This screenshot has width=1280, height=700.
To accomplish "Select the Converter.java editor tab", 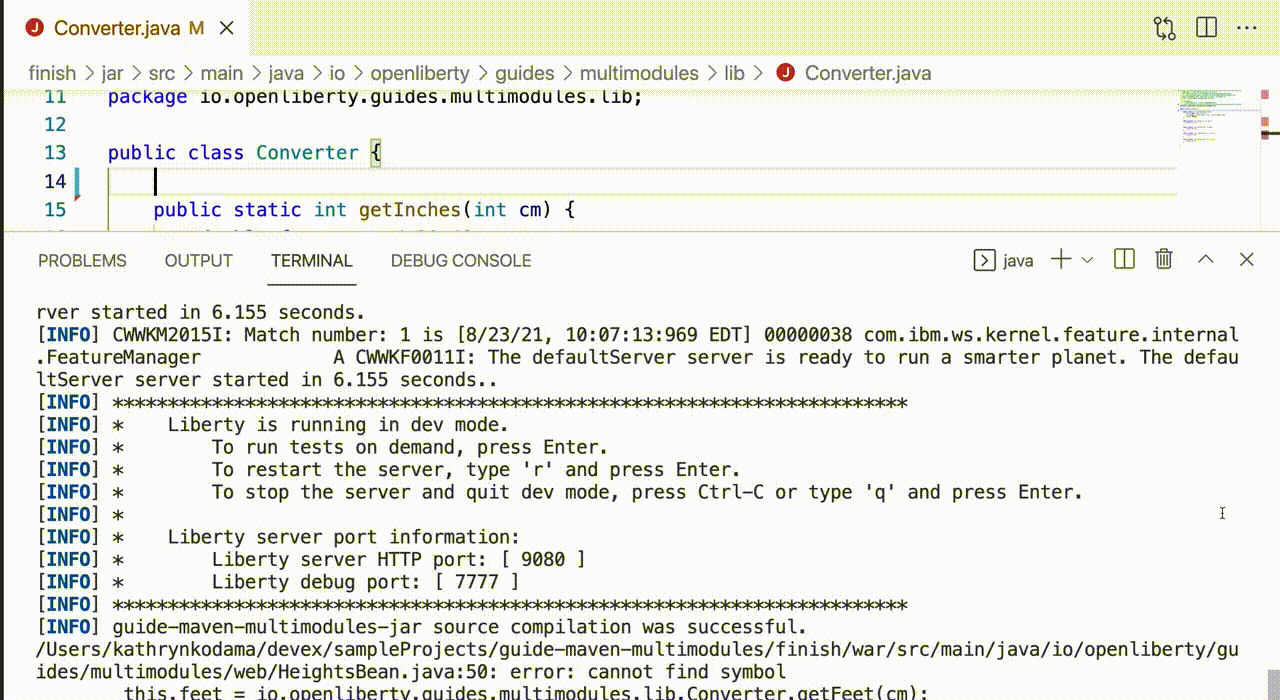I will (115, 28).
